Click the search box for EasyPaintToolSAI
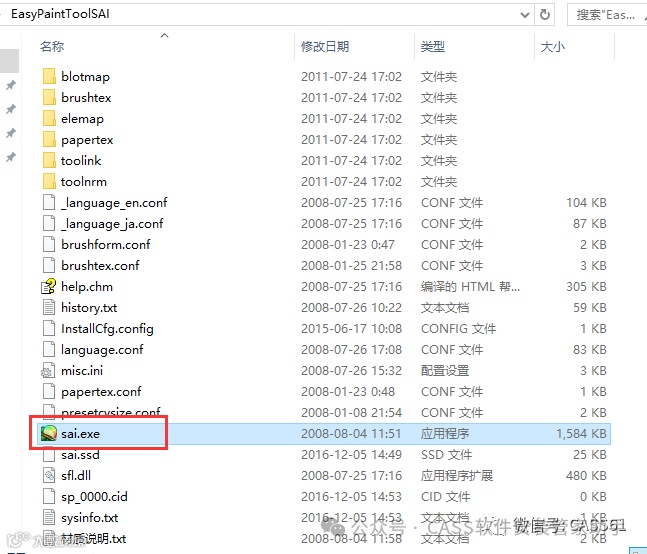Image resolution: width=647 pixels, height=554 pixels. click(x=607, y=15)
